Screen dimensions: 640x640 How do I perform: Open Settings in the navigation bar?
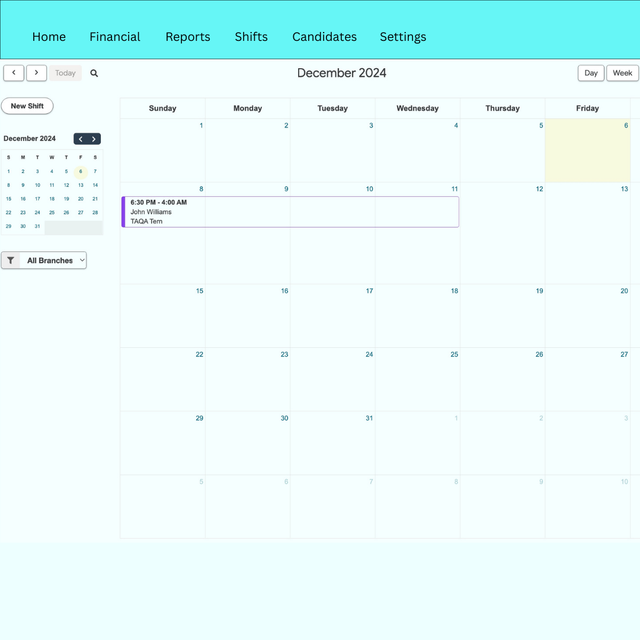pos(403,37)
